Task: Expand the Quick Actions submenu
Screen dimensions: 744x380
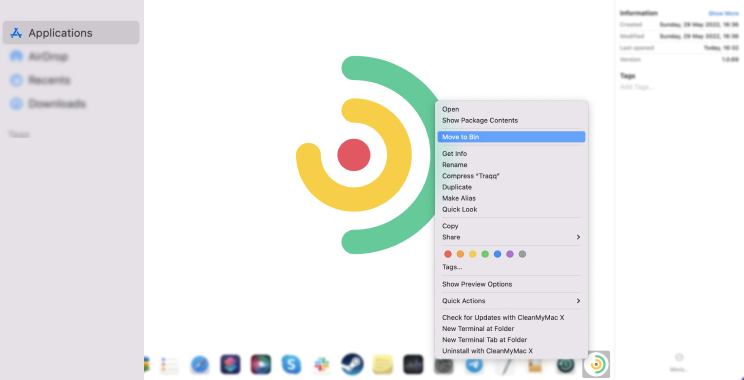Action: (511, 301)
